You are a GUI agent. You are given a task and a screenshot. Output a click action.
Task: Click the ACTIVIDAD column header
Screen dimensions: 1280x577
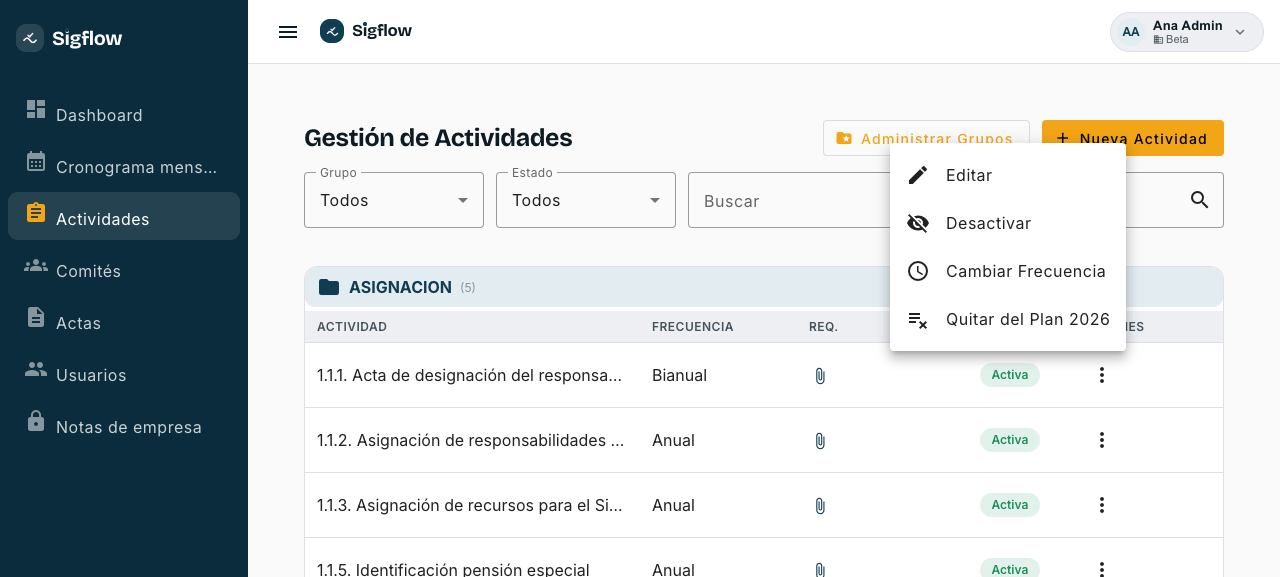tap(352, 327)
